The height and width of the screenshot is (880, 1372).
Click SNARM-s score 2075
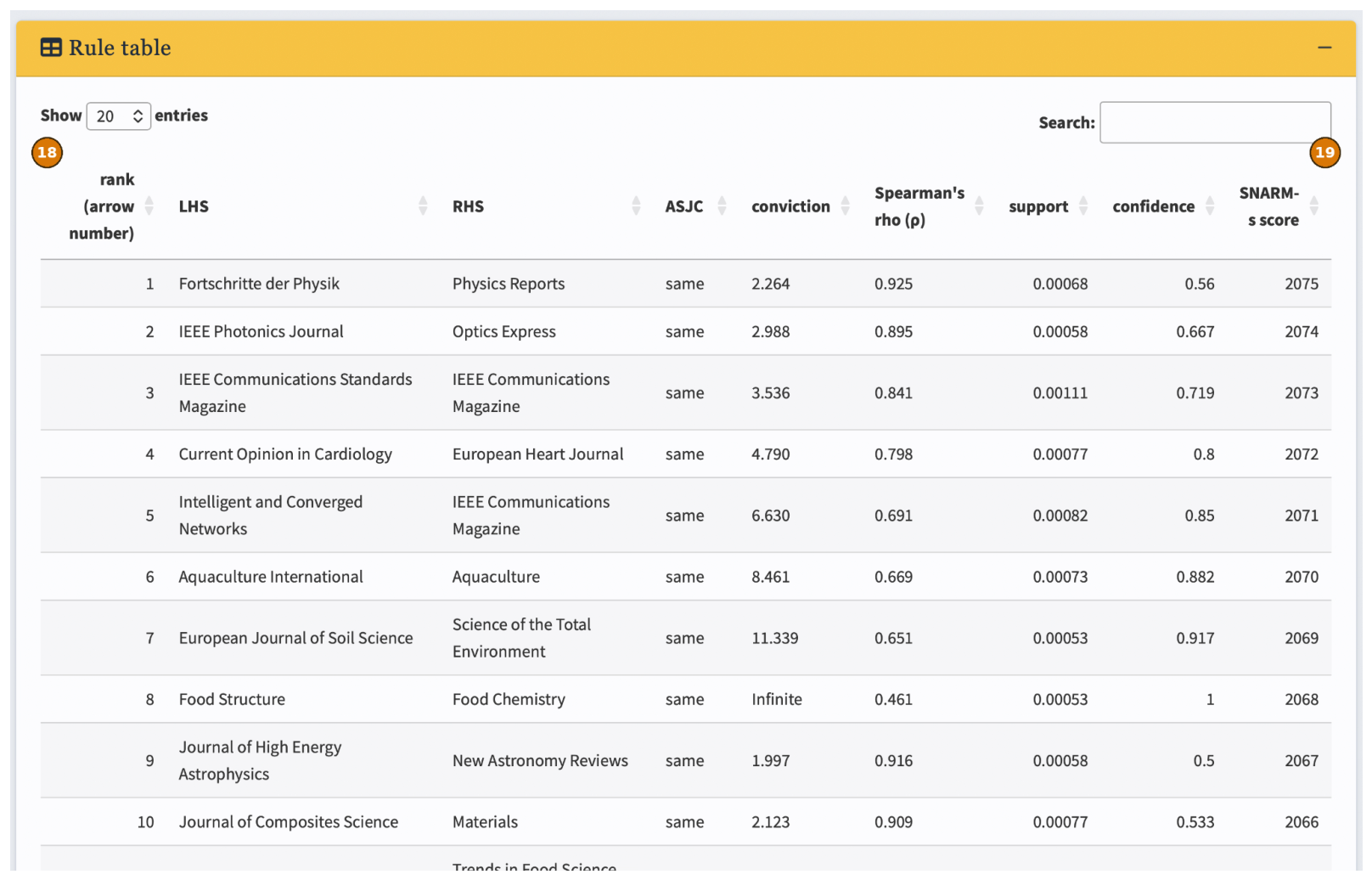[1301, 284]
